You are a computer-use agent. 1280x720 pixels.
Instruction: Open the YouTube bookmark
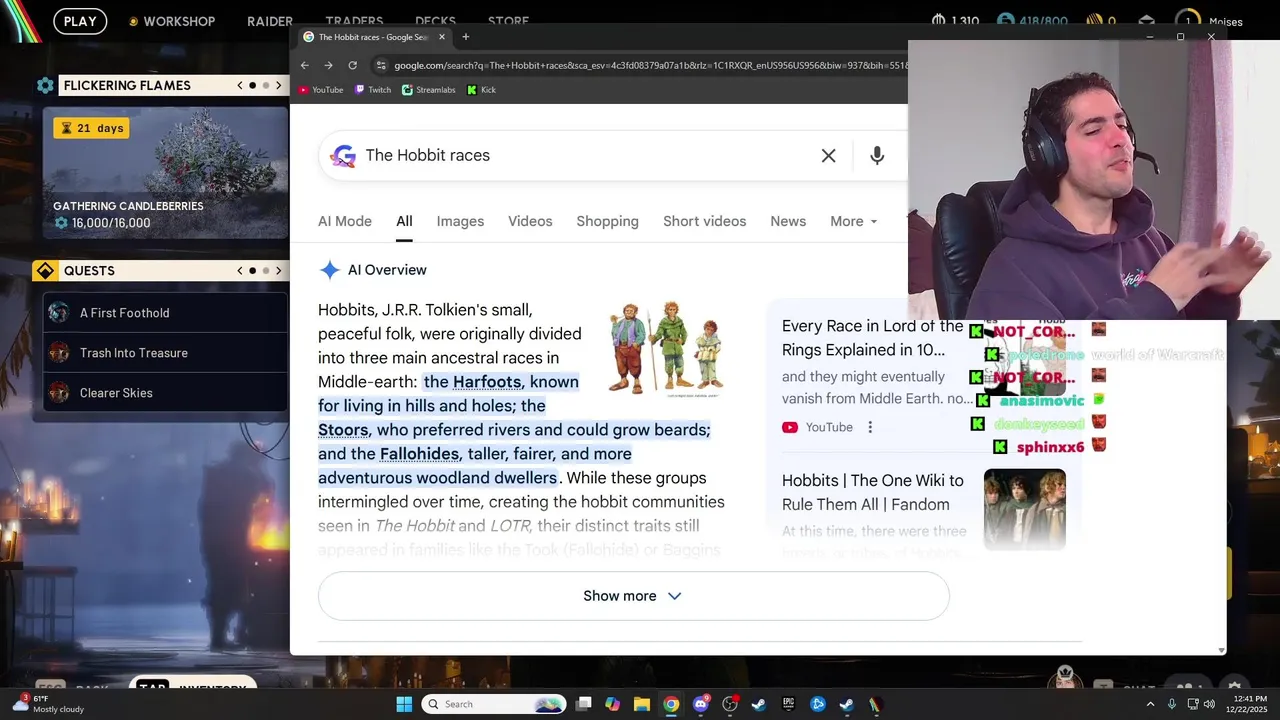click(x=320, y=90)
